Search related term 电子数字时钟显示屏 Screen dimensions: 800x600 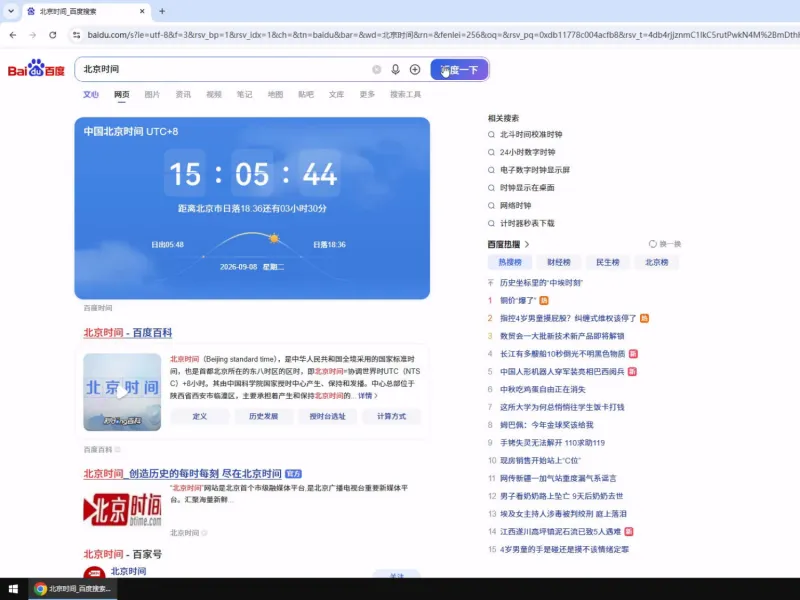[535, 170]
